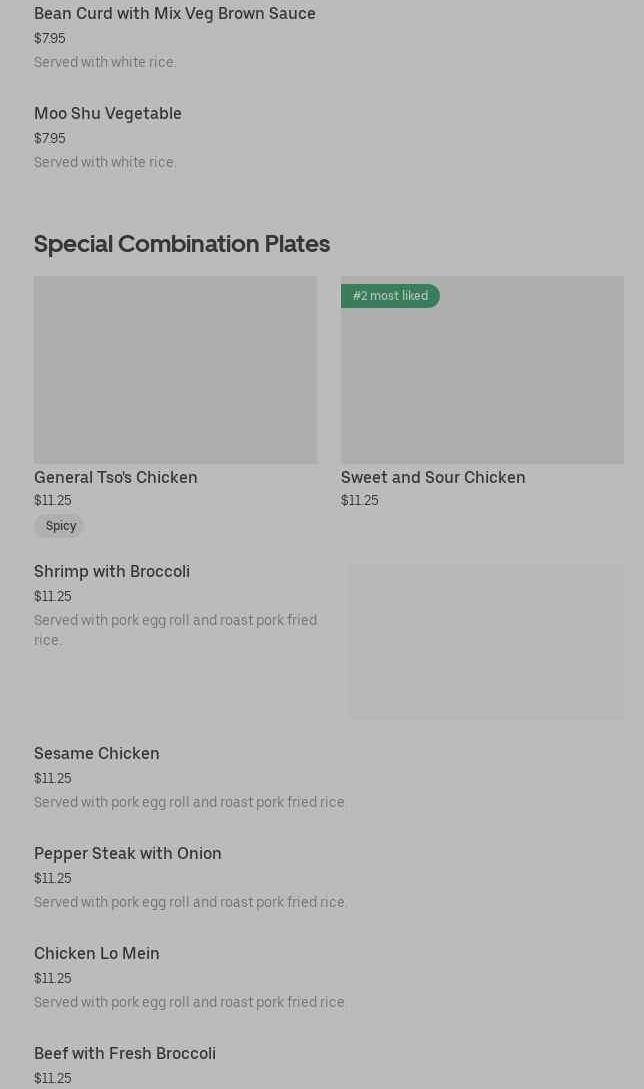Click the #2 most liked badge
The image size is (644, 1089).
pyautogui.click(x=390, y=296)
